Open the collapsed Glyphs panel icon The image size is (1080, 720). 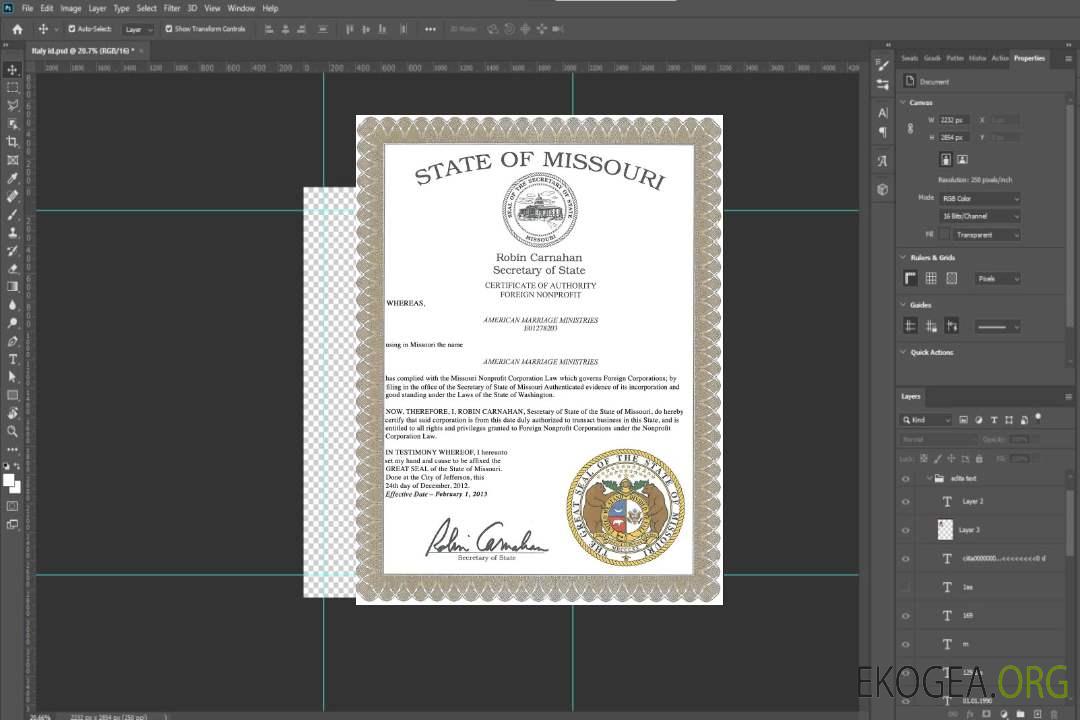click(882, 161)
